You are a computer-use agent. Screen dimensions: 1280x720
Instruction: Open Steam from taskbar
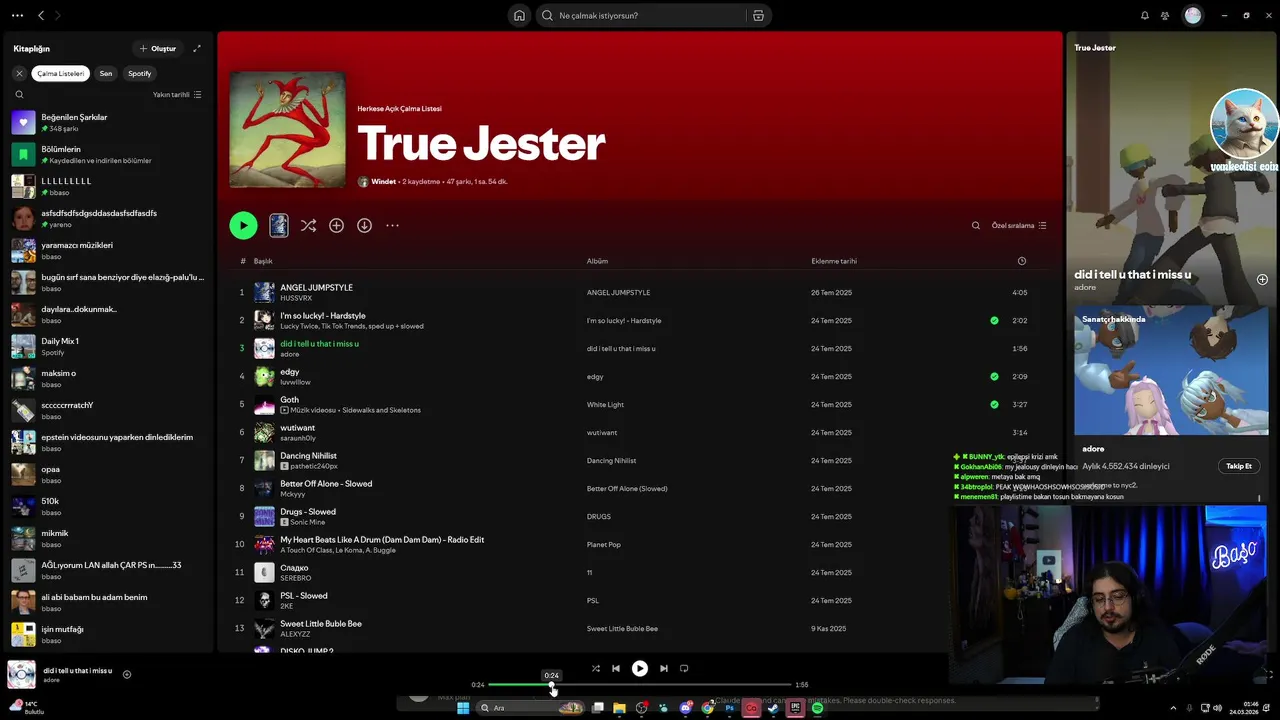coord(773,708)
